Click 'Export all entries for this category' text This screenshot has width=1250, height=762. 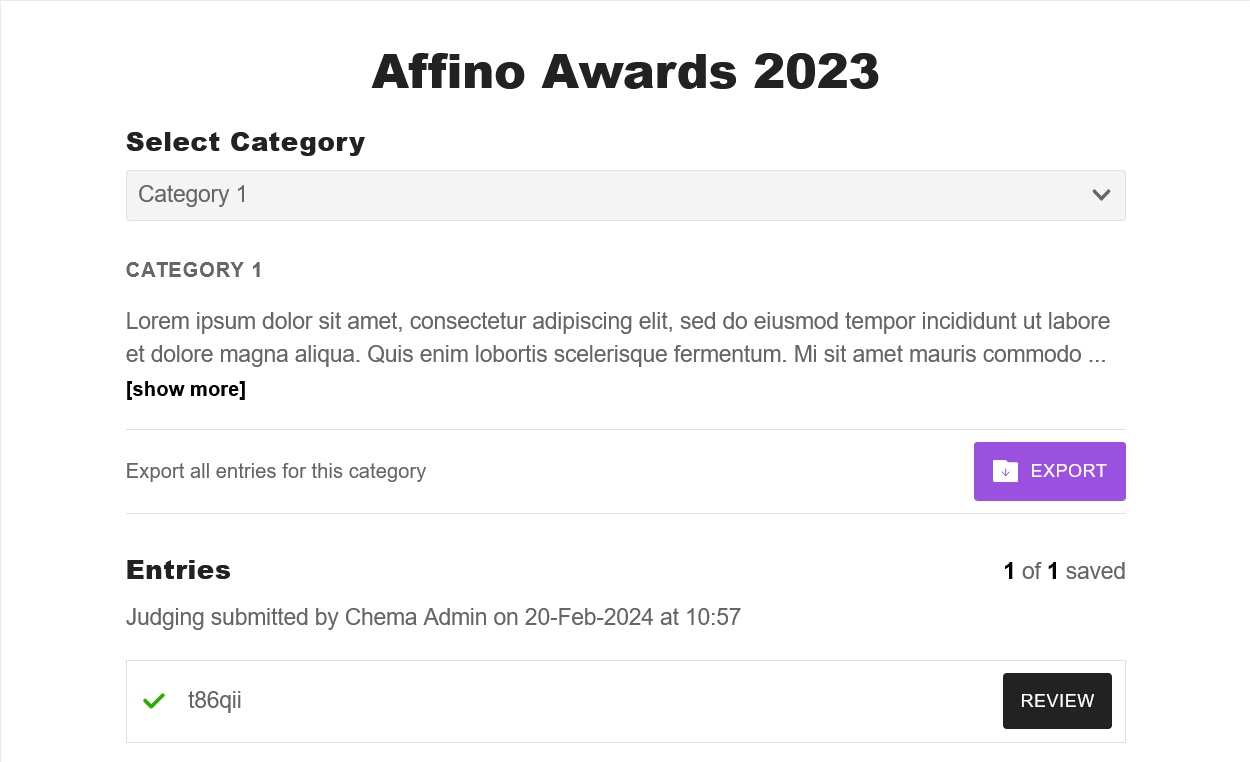(x=276, y=471)
